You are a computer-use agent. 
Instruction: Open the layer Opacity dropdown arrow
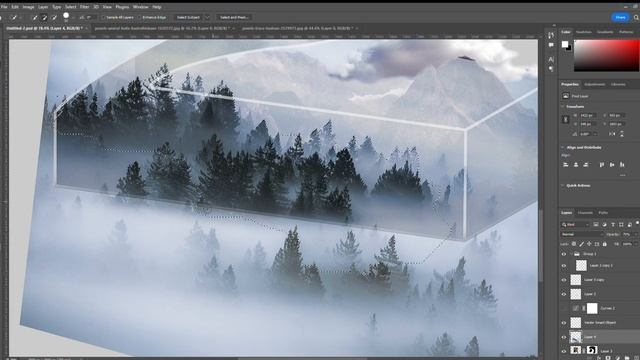[x=636, y=234]
